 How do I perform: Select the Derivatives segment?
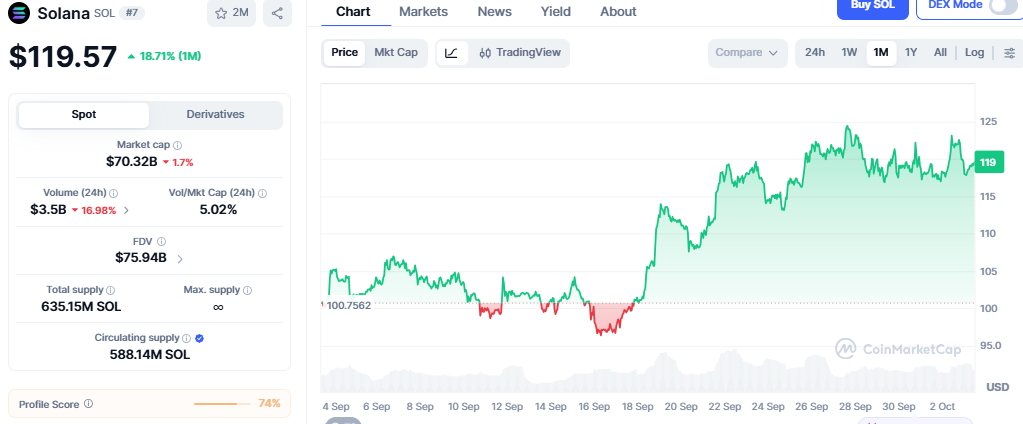click(215, 115)
